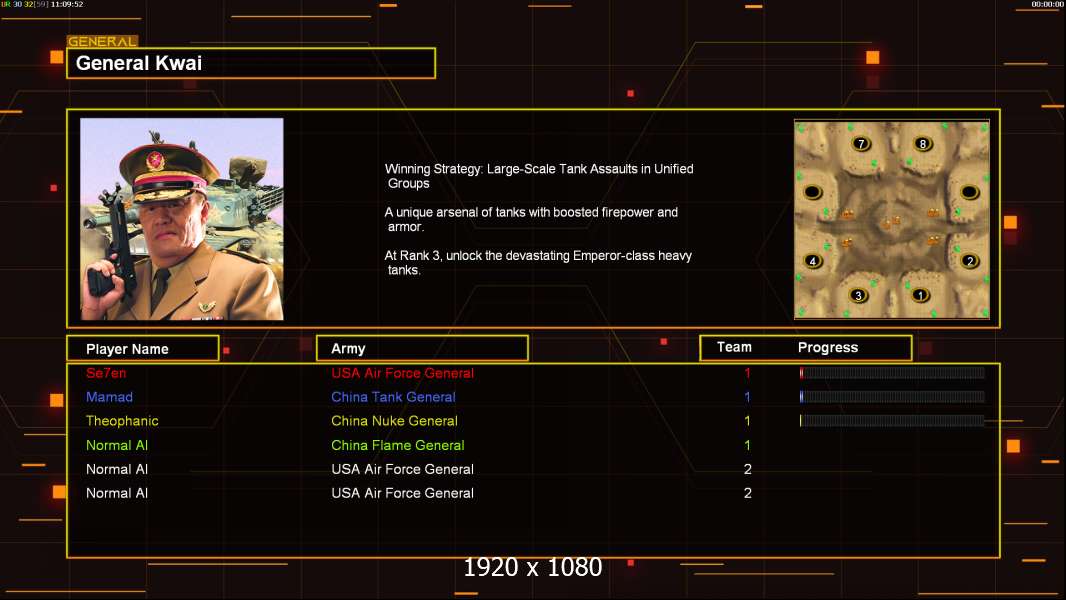
Task: Click start position 7 on the map
Action: tap(861, 143)
